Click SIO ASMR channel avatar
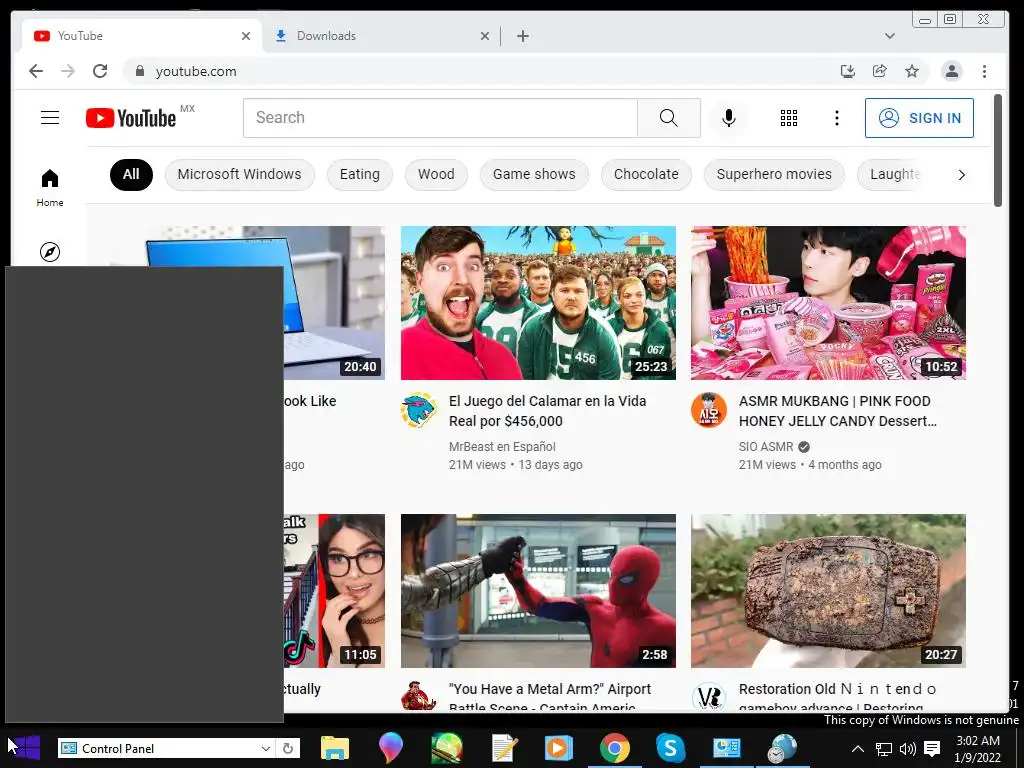The image size is (1024, 768). coord(709,410)
